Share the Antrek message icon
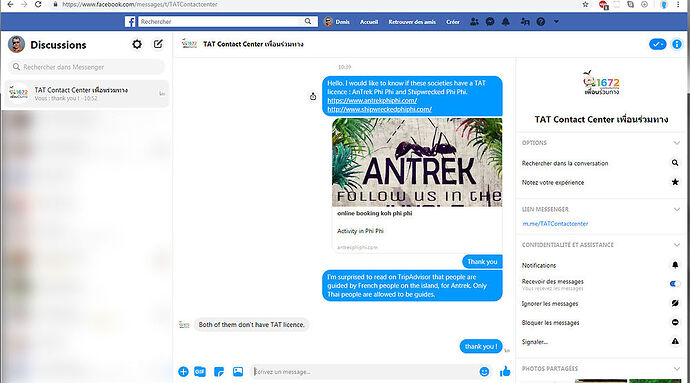 click(x=313, y=96)
